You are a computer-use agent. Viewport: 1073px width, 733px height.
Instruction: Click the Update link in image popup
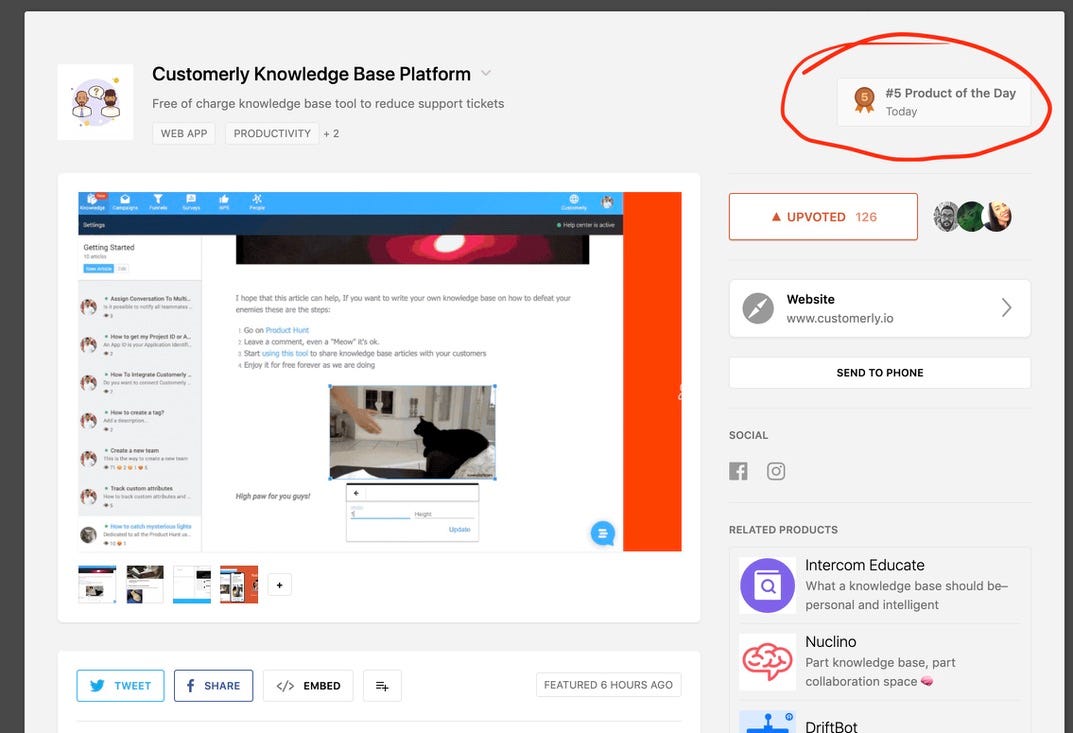point(459,530)
